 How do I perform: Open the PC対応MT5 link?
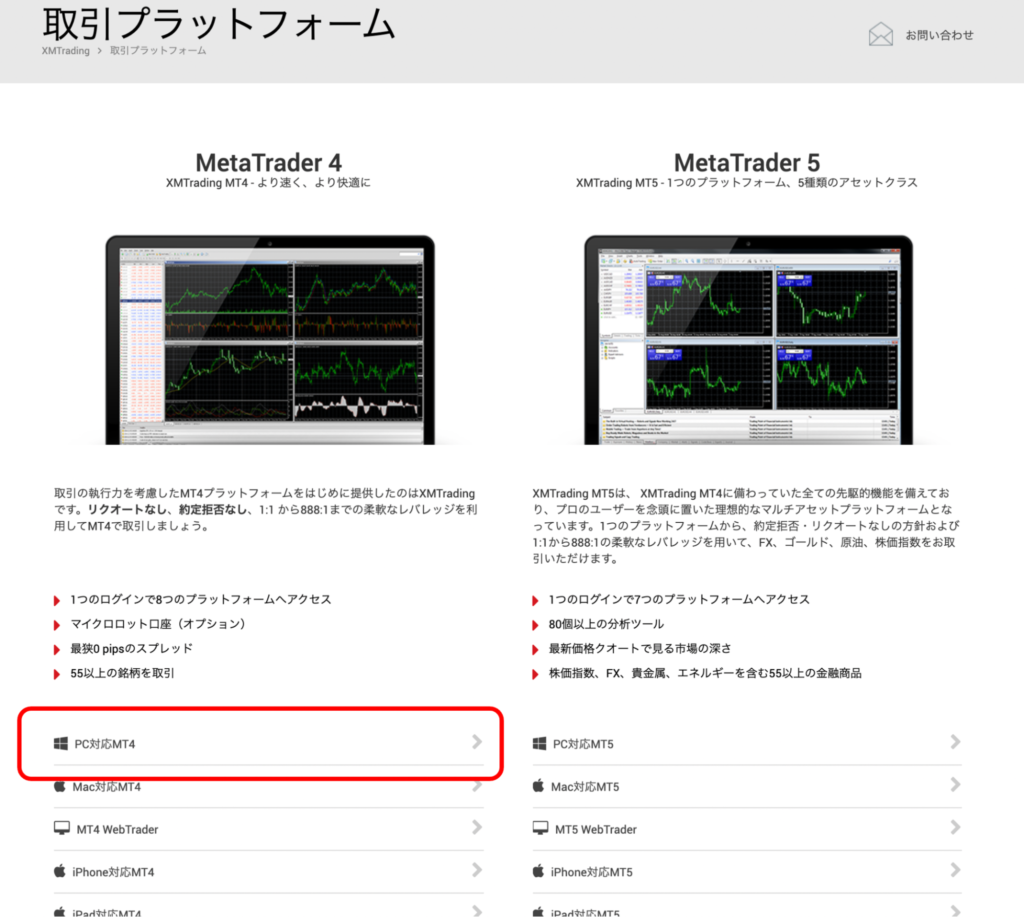point(583,744)
